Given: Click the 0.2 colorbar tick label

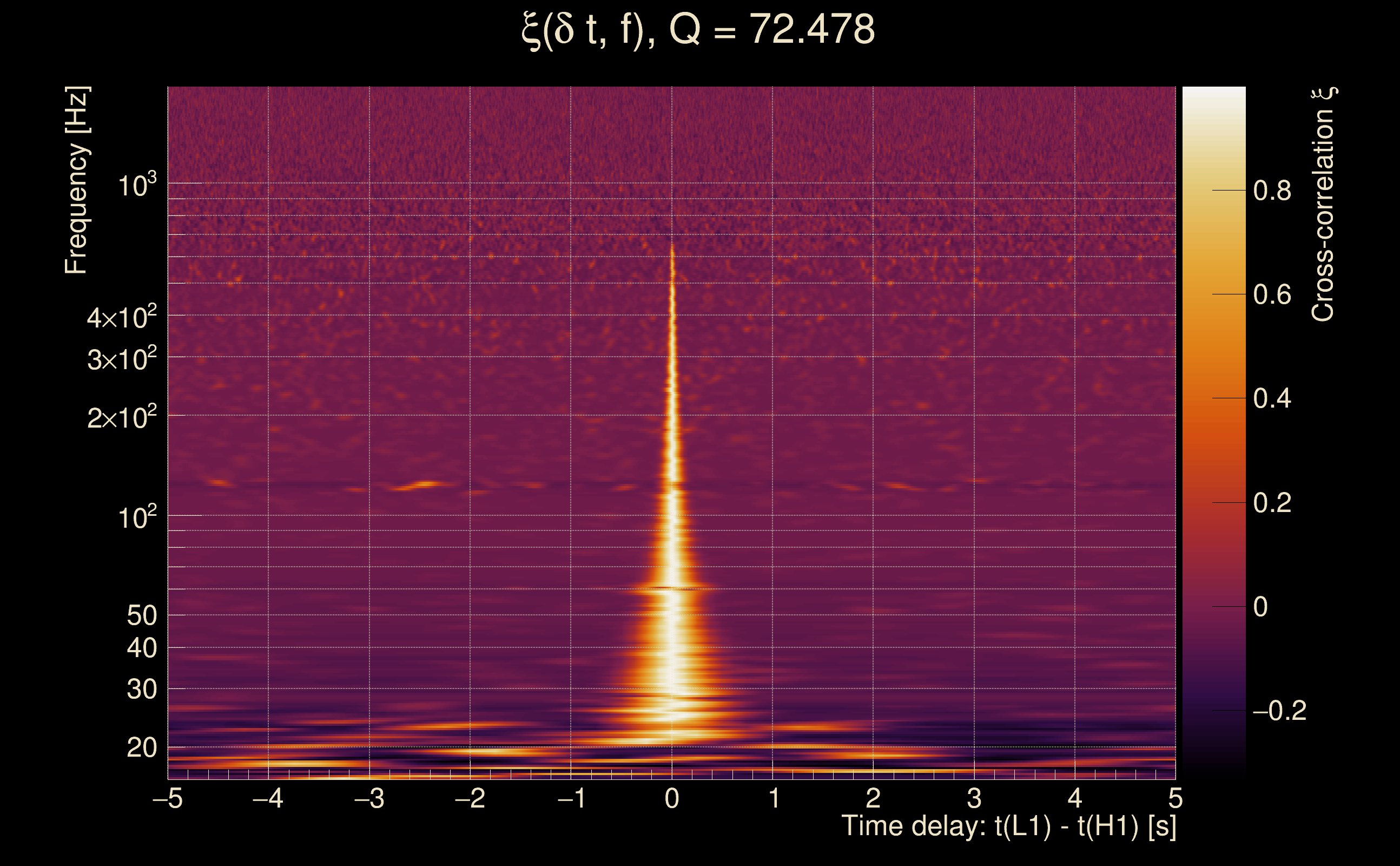Looking at the screenshot, I should [x=1272, y=503].
